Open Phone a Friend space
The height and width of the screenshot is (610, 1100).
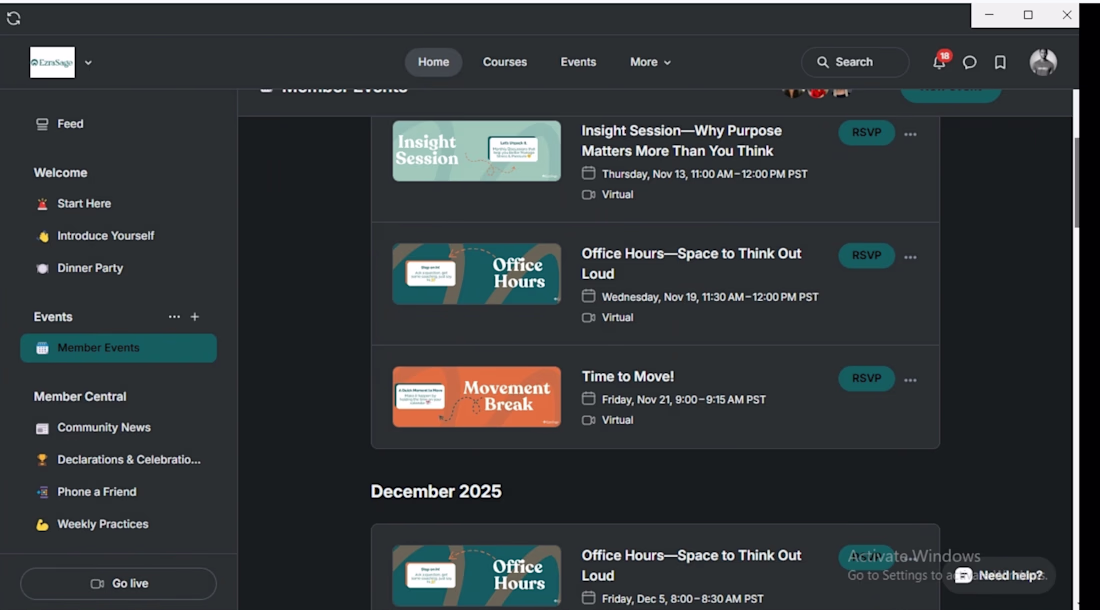pos(118,492)
